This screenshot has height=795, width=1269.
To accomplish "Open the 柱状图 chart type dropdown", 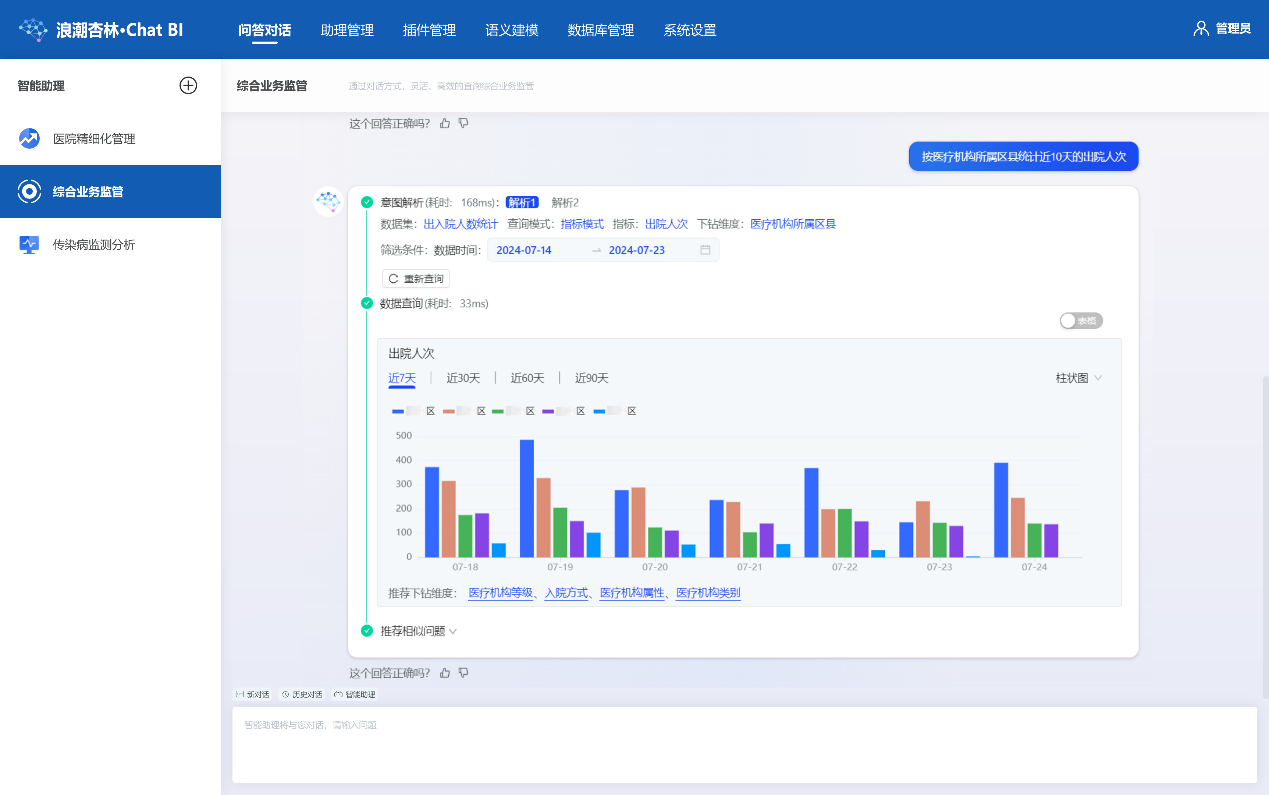I will pyautogui.click(x=1079, y=378).
